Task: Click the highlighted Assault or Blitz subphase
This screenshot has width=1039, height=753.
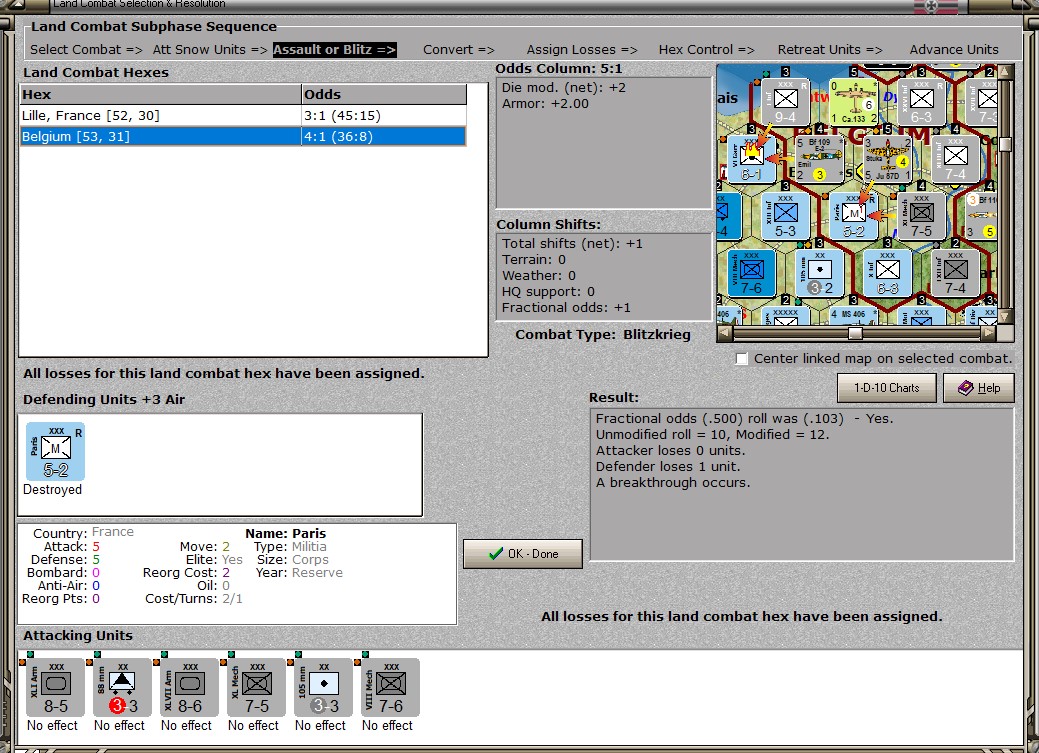Action: coord(335,50)
